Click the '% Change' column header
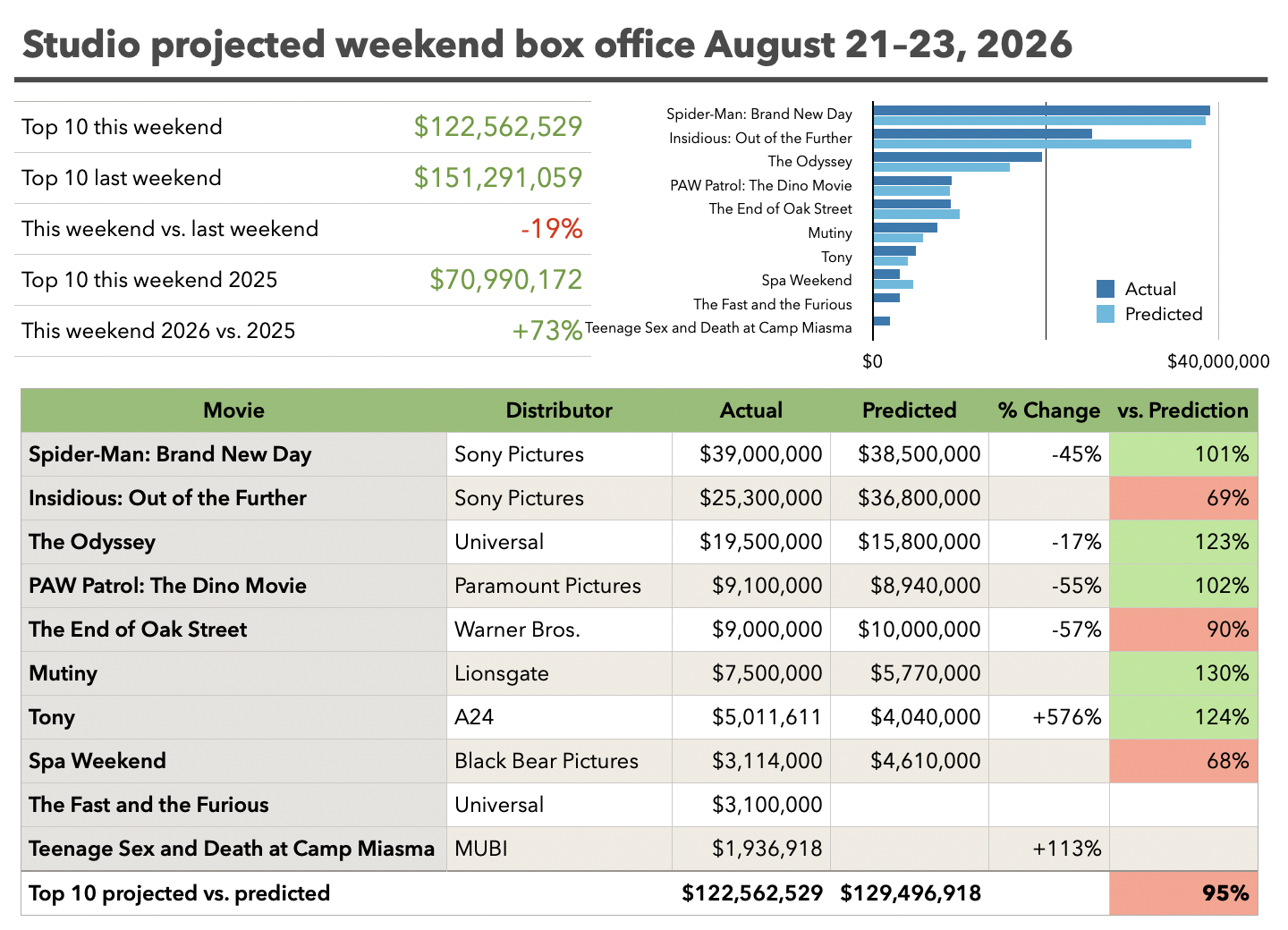 [x=1049, y=410]
